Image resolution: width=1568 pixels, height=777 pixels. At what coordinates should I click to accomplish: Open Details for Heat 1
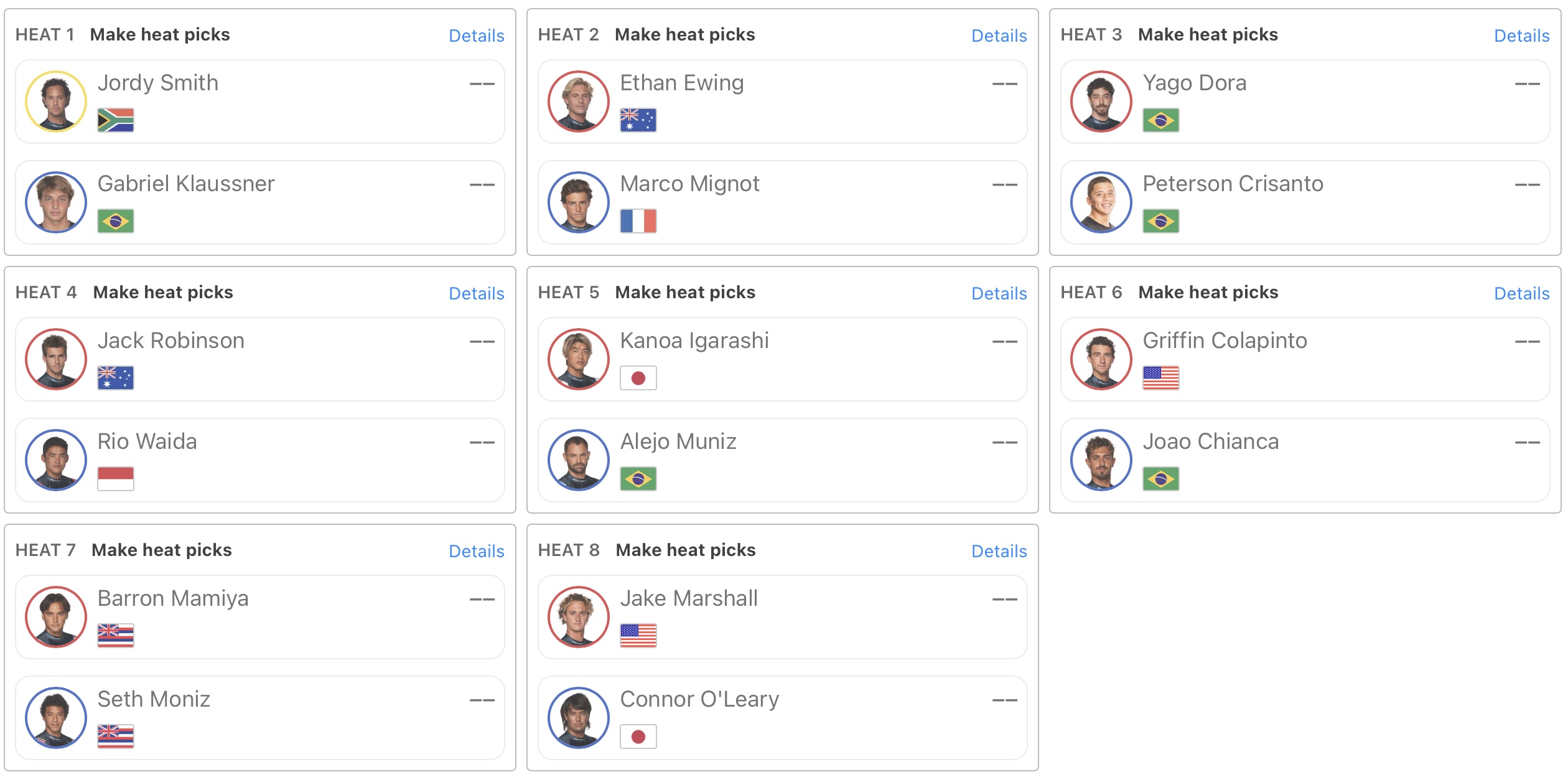(x=477, y=35)
